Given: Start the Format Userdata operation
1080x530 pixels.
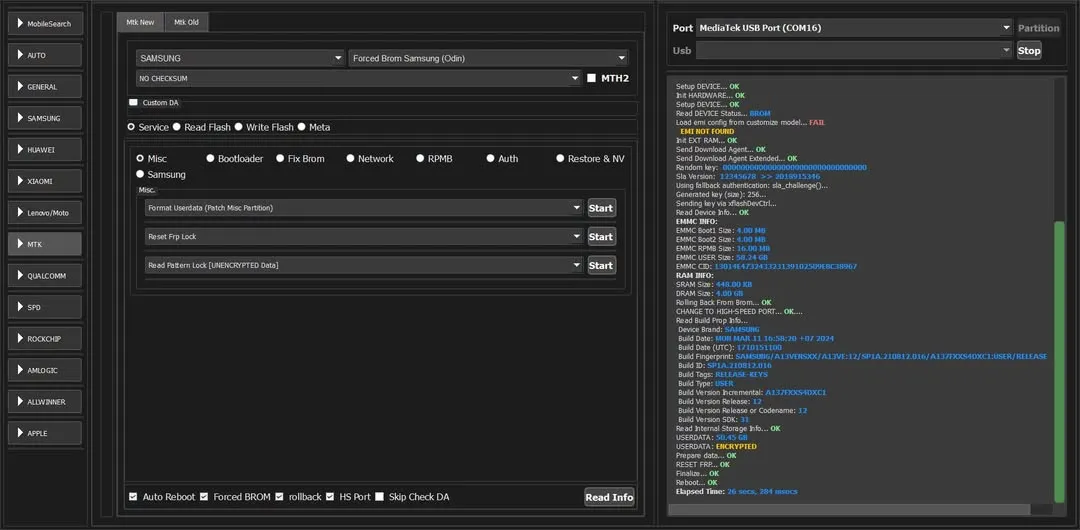Looking at the screenshot, I should (x=601, y=208).
